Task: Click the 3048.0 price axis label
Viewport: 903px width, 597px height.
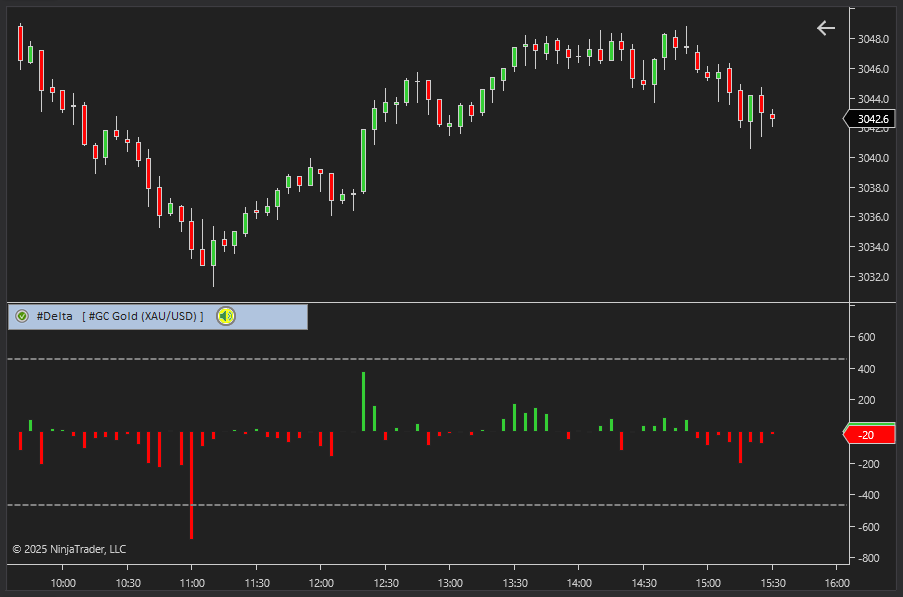Action: coord(873,39)
